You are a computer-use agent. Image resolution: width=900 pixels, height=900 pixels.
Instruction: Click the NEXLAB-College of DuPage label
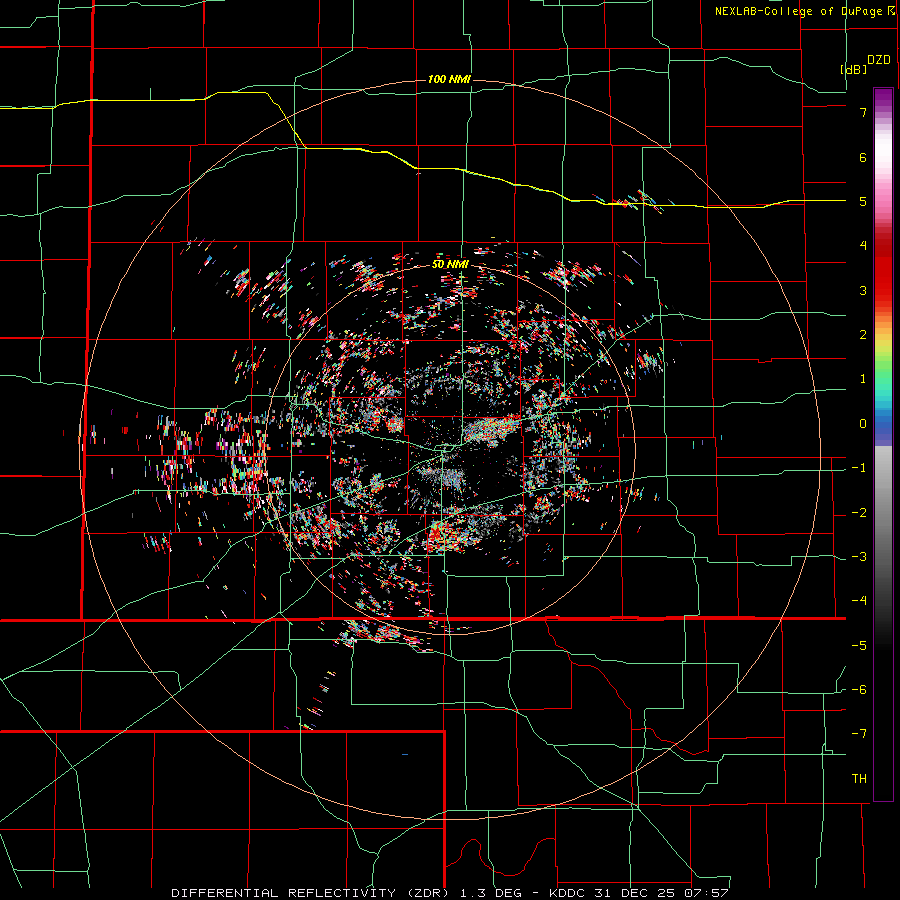[x=799, y=11]
